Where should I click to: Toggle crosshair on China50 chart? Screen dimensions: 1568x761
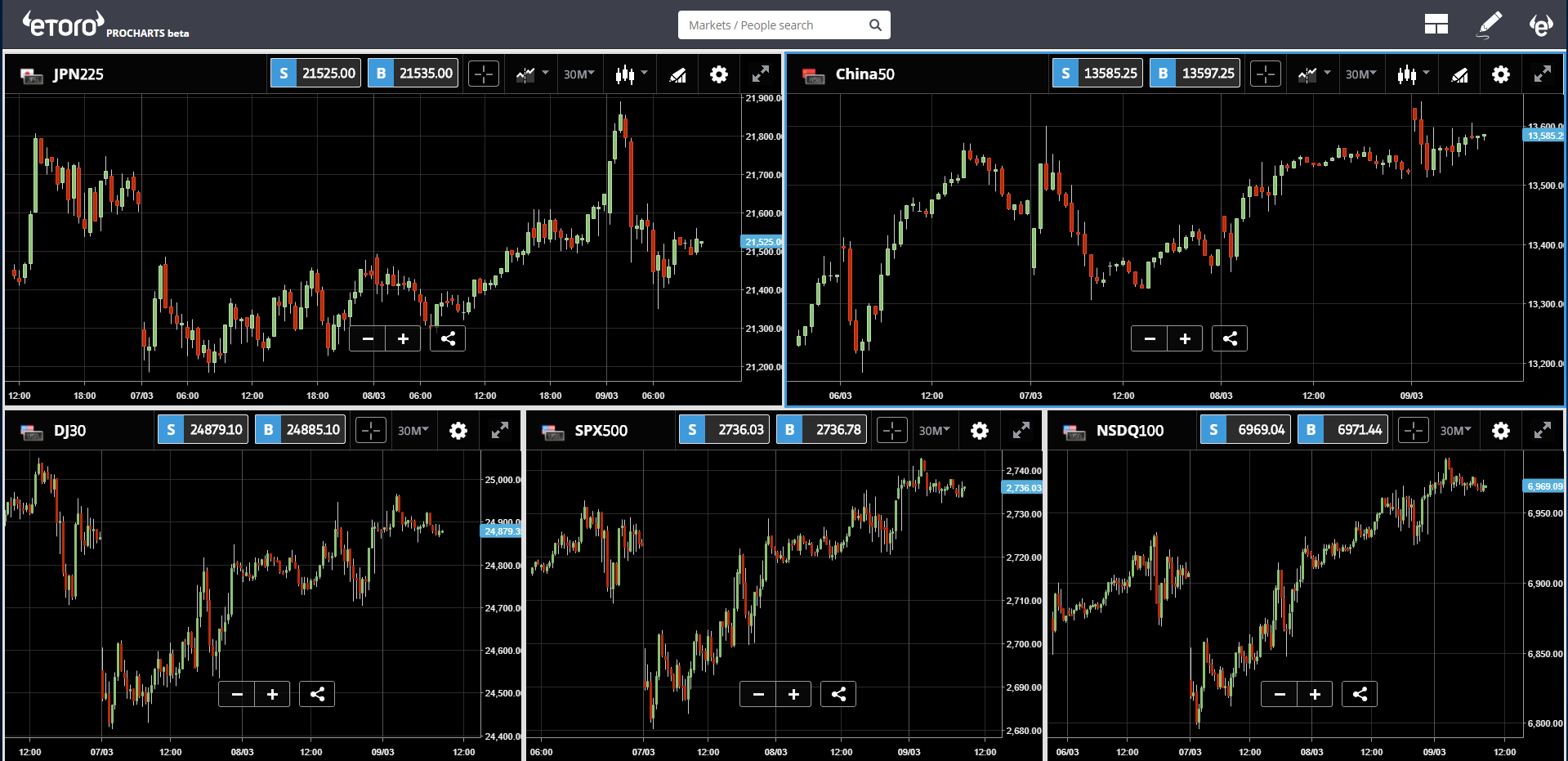click(1266, 74)
